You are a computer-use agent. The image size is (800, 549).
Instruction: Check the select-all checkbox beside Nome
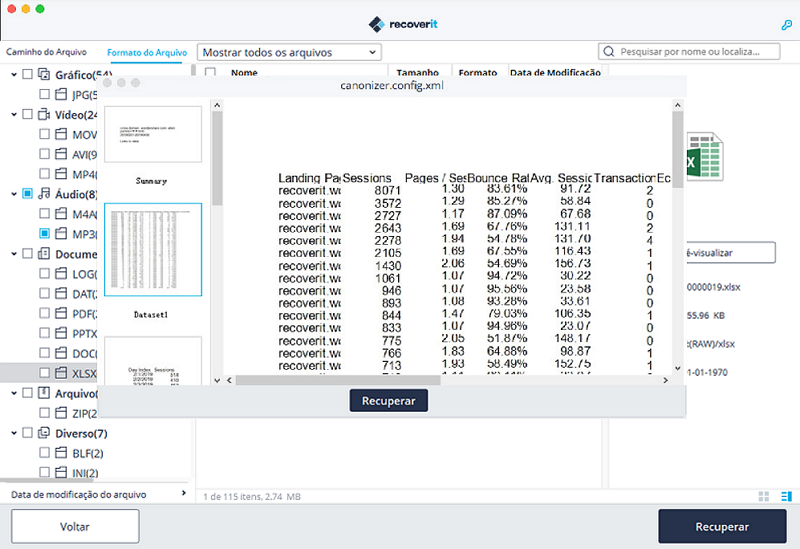pyautogui.click(x=210, y=72)
